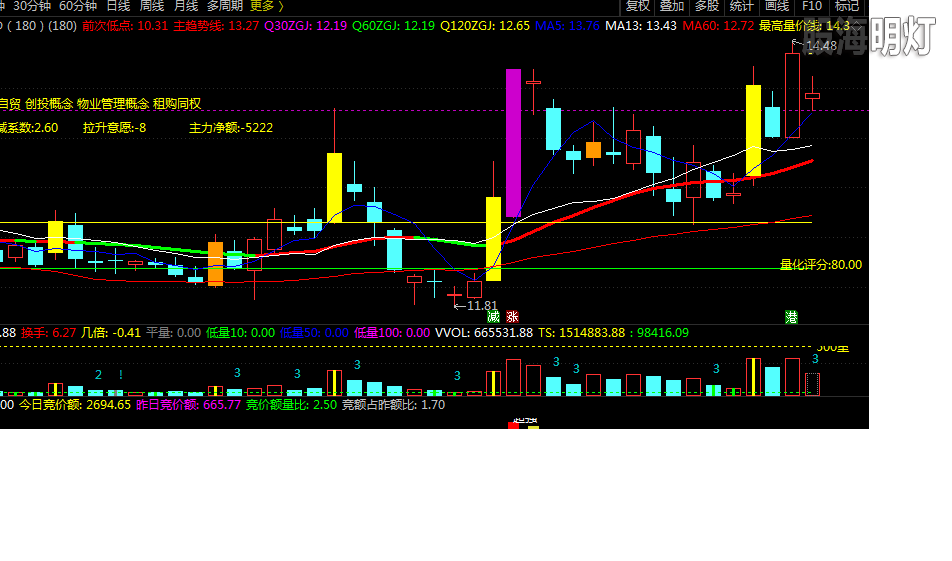Open the 画线 drawing tools
This screenshot has width=952, height=561.
tap(777, 6)
